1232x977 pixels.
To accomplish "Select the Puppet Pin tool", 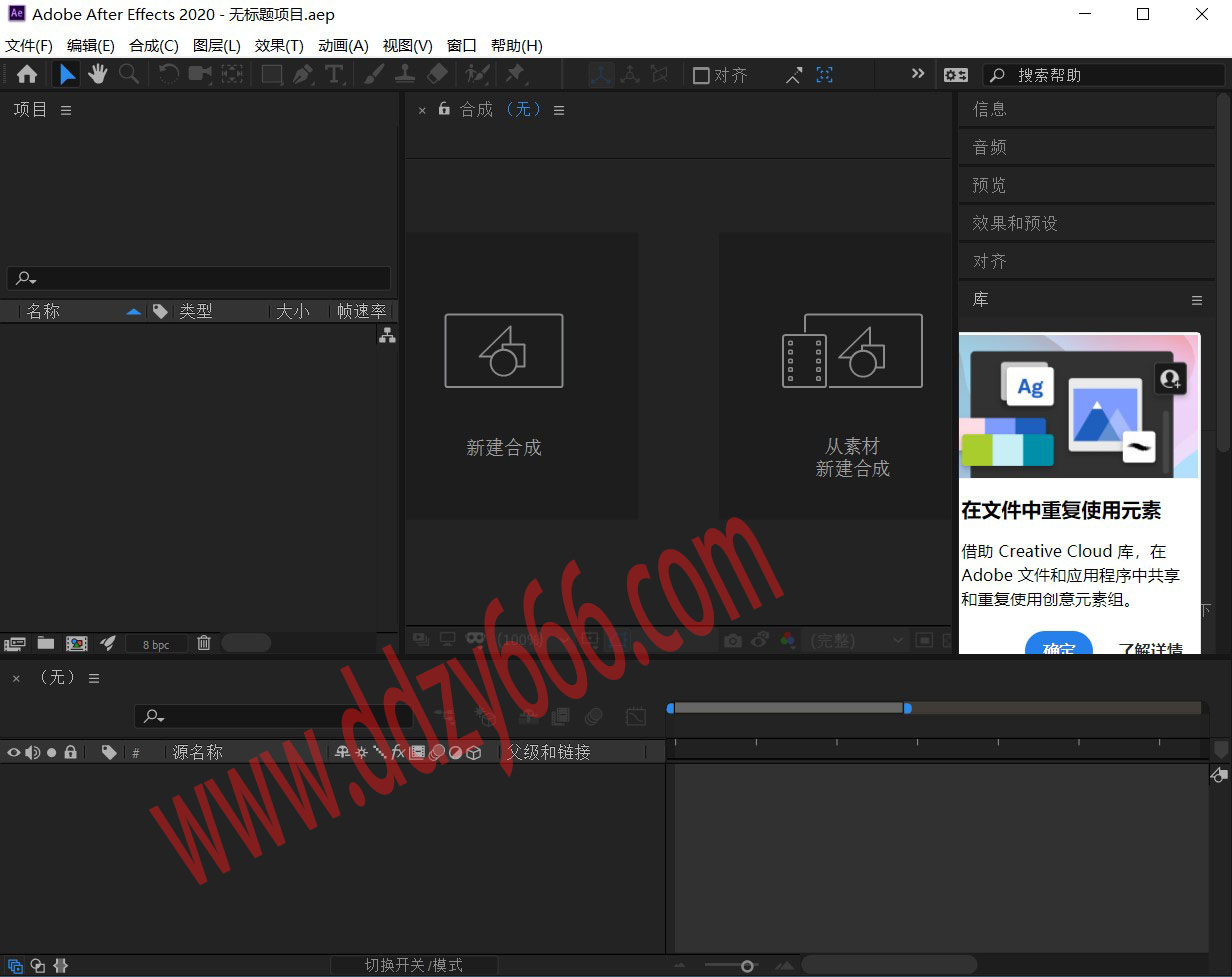I will click(515, 74).
